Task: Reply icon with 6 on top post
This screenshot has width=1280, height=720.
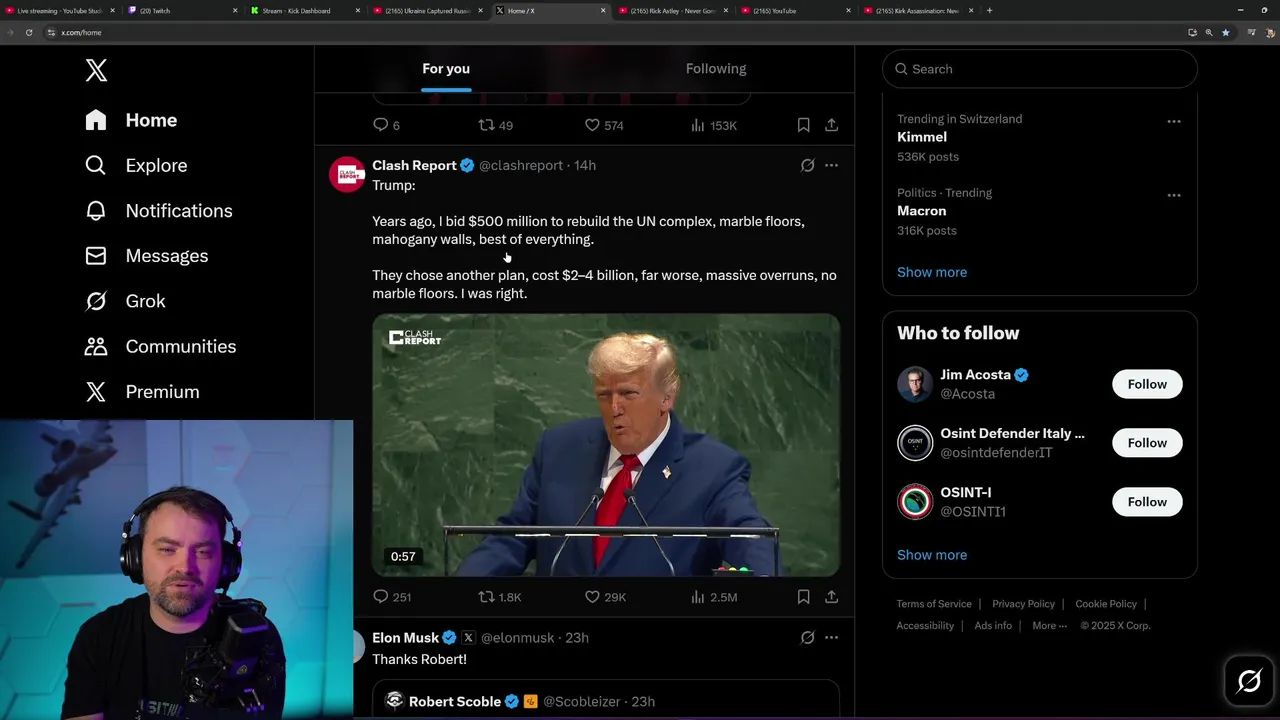Action: [x=386, y=125]
